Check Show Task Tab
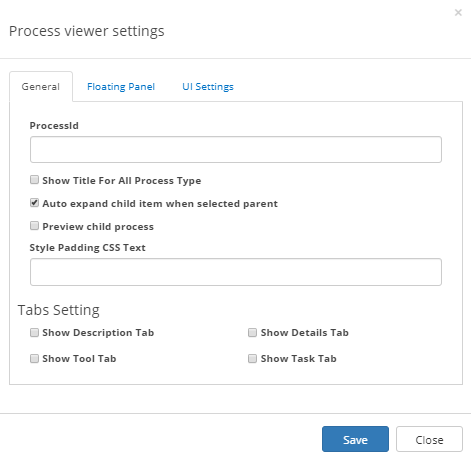471x462 pixels. click(x=252, y=358)
